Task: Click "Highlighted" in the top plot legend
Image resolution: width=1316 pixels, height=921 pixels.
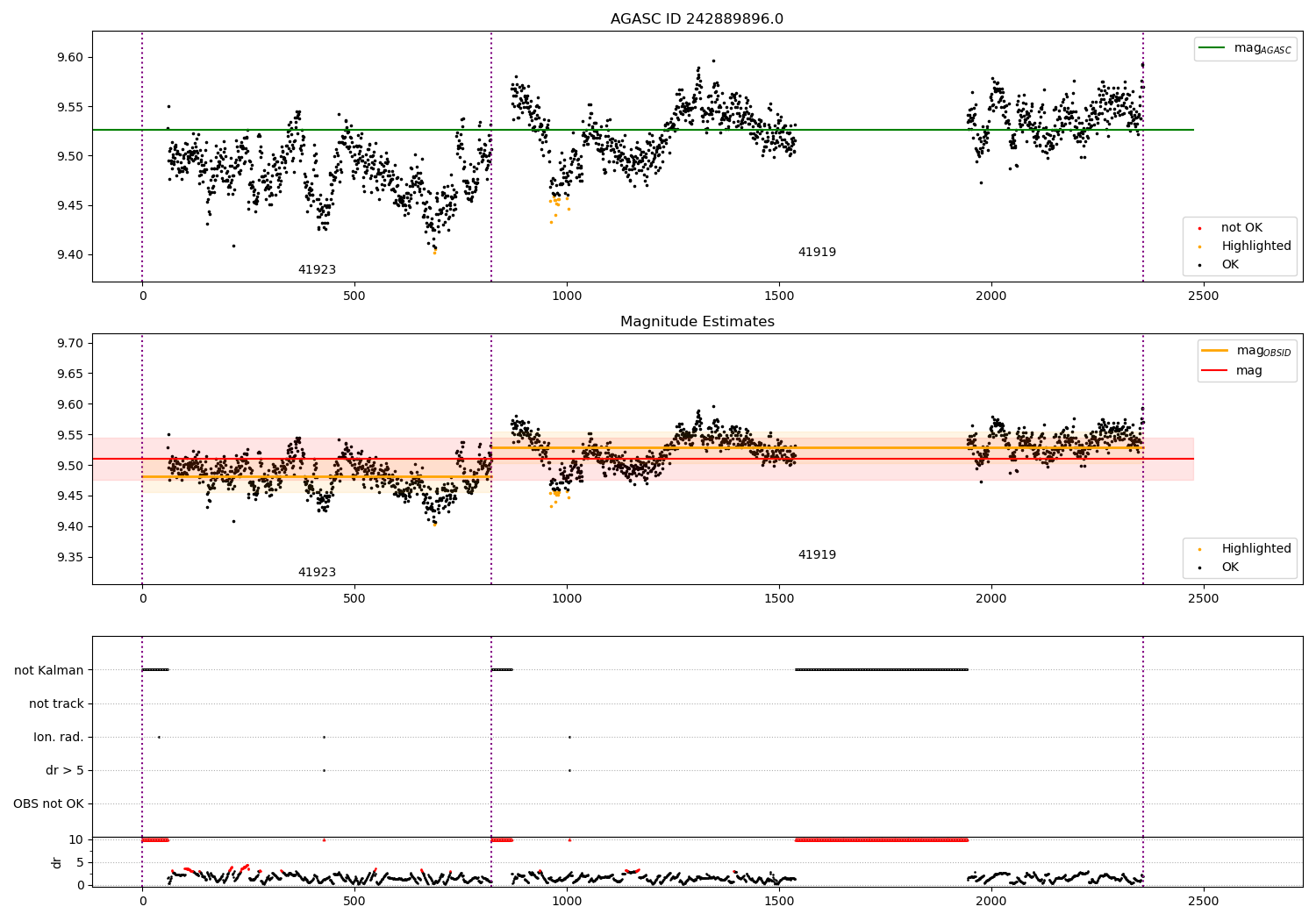Action: 1255,246
